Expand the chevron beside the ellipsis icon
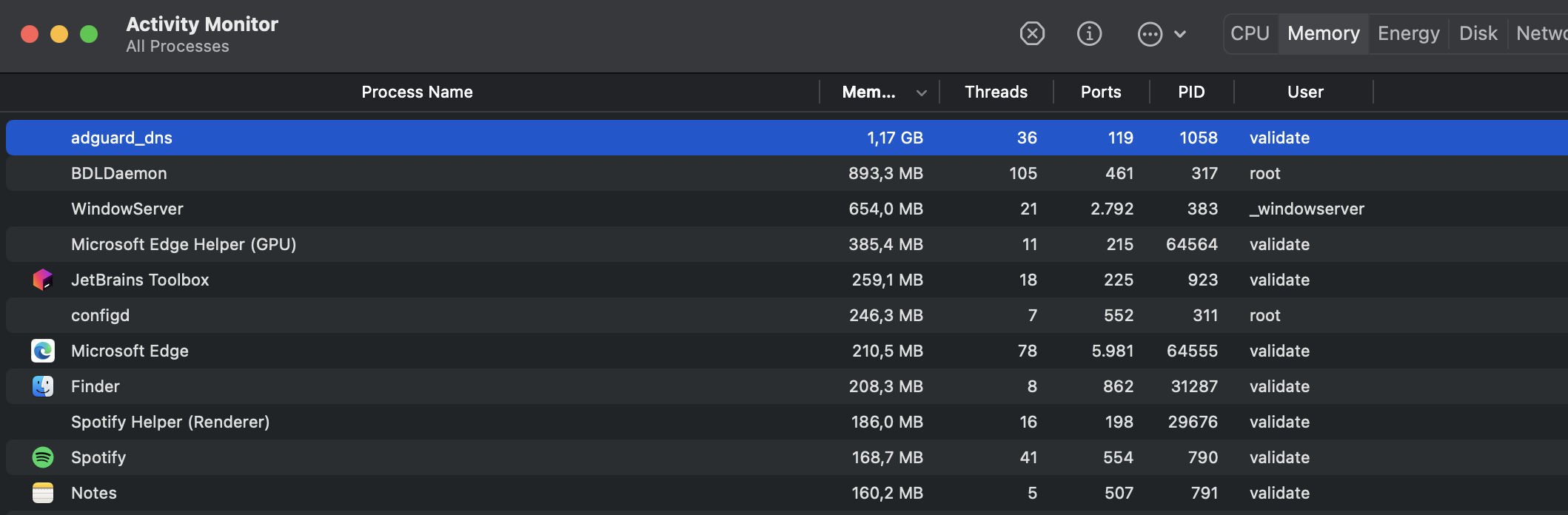Viewport: 1568px width, 515px height. coord(1180,34)
